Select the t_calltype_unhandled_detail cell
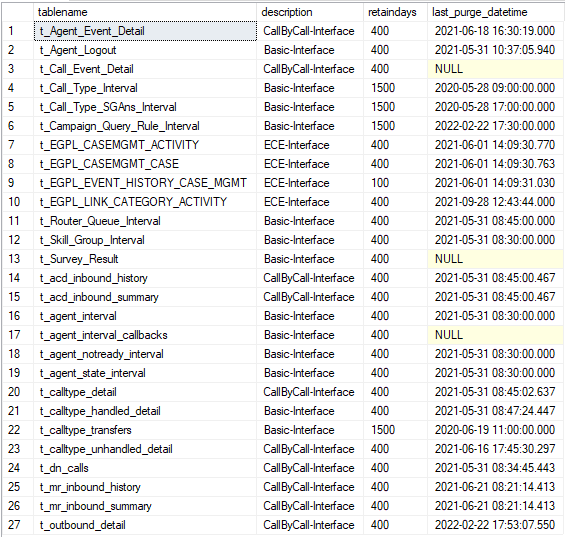This screenshot has width=565, height=537. pyautogui.click(x=145, y=449)
